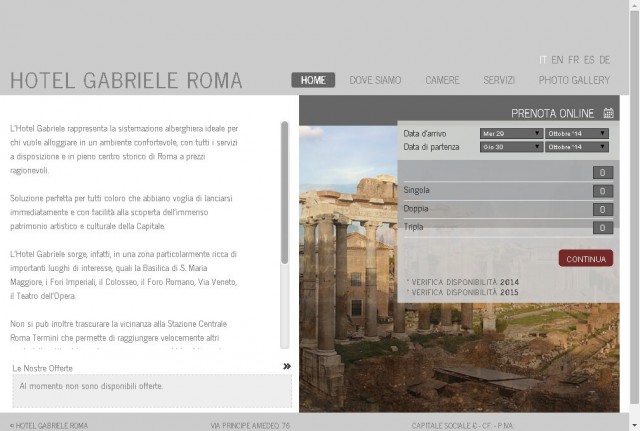
Task: Click the 'Tripla' room label
Action: [413, 227]
